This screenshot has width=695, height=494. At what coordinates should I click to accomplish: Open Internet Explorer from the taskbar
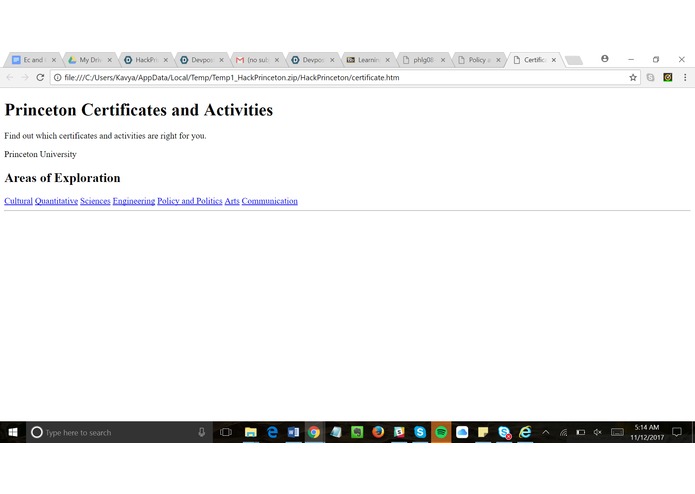[x=525, y=432]
